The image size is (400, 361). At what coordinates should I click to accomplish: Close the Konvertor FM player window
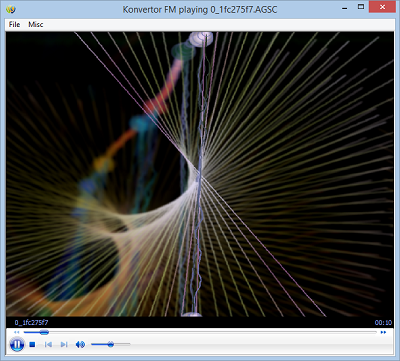(x=382, y=7)
